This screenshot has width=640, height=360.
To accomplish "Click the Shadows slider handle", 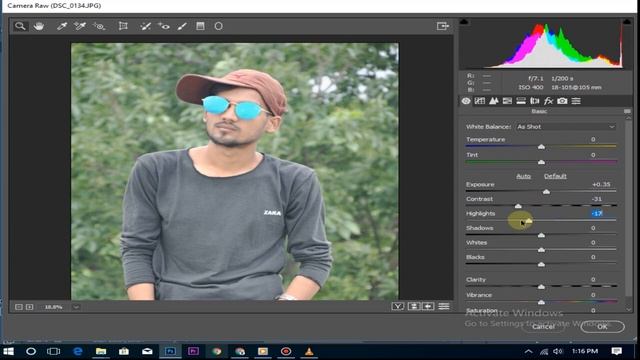I will tap(541, 235).
